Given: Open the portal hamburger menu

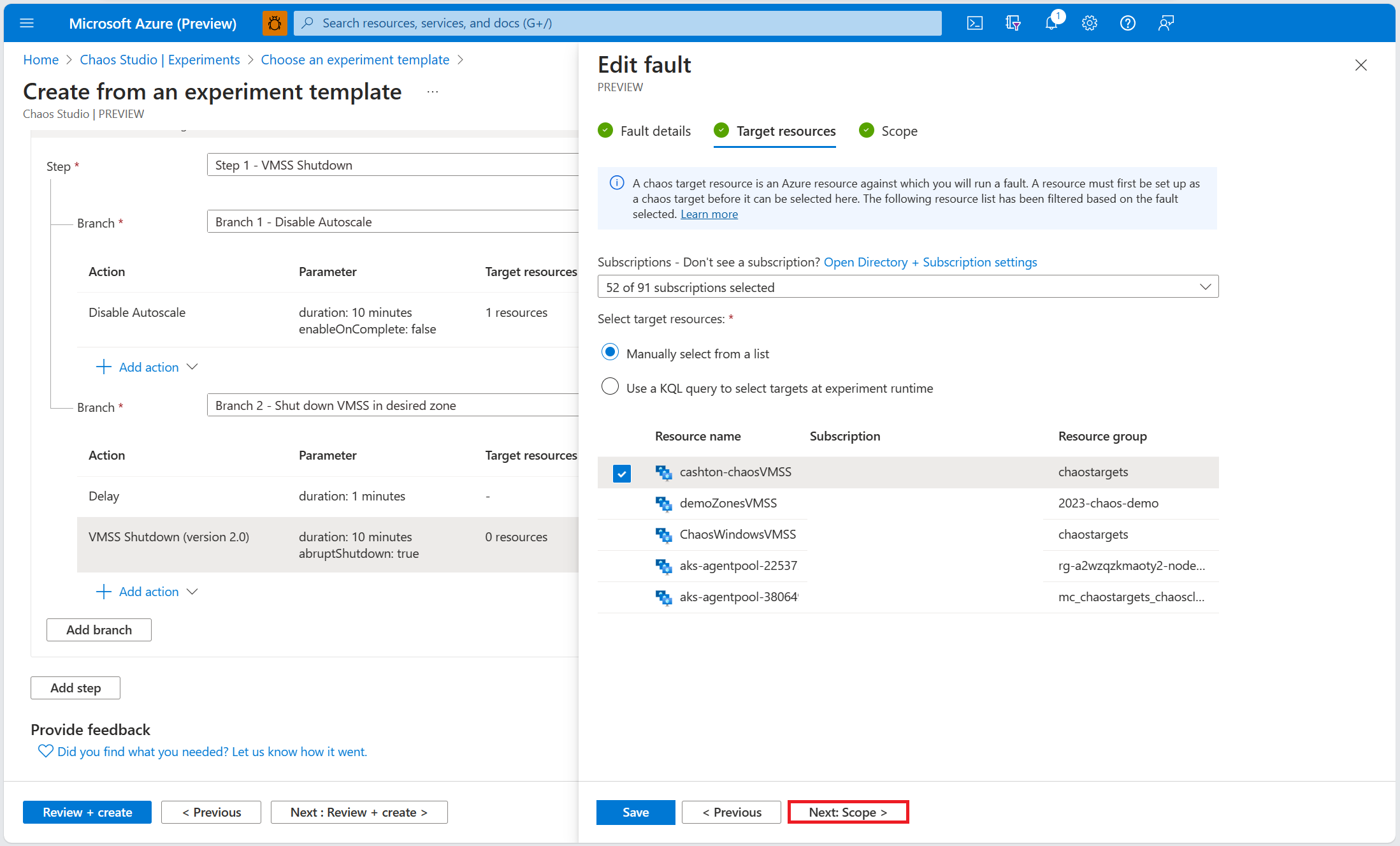Looking at the screenshot, I should [x=26, y=22].
